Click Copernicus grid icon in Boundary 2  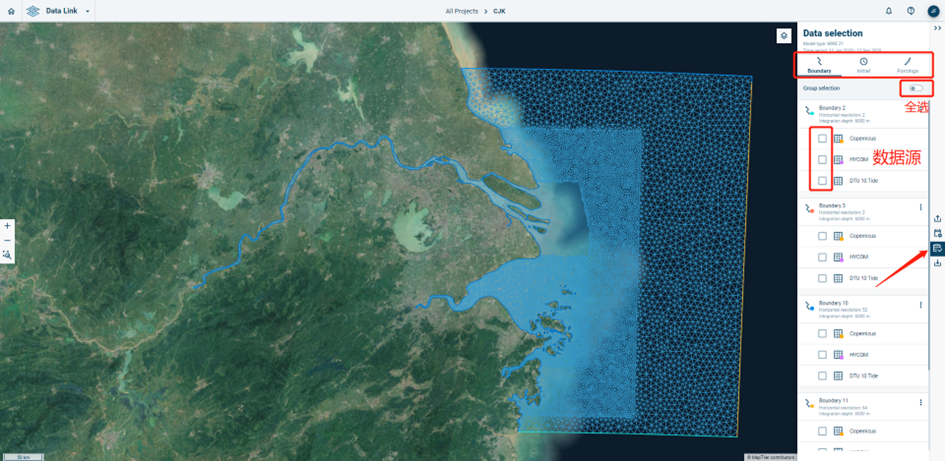click(x=838, y=139)
